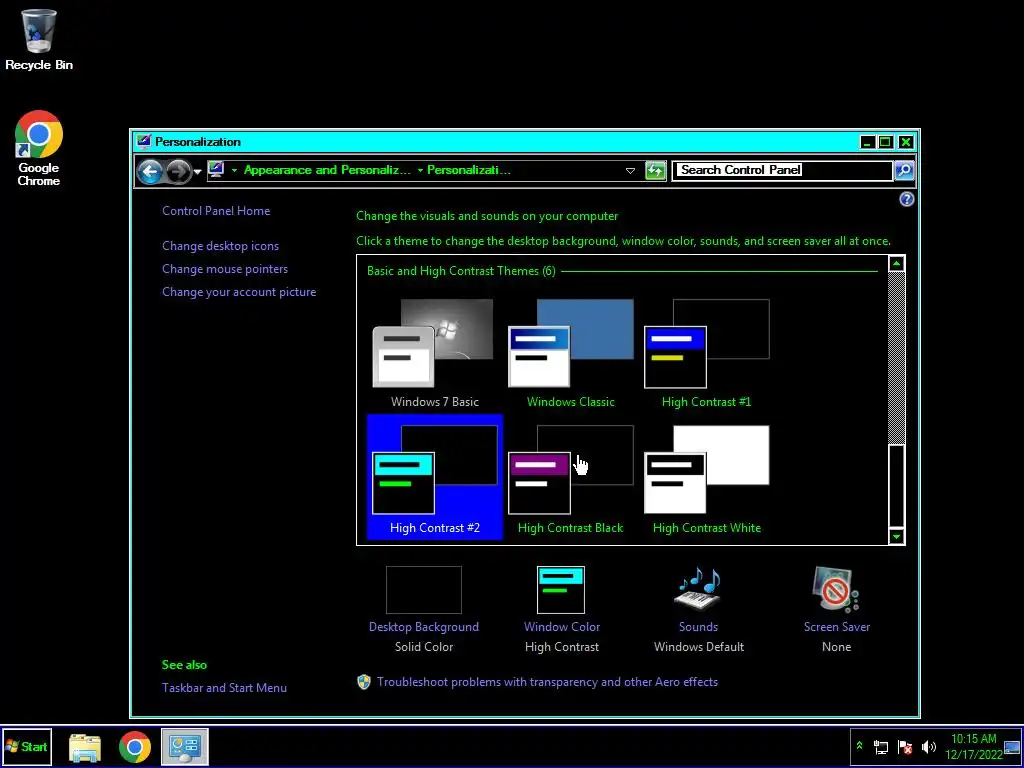The height and width of the screenshot is (768, 1024).
Task: Open Control Panel Home link
Action: (x=216, y=211)
